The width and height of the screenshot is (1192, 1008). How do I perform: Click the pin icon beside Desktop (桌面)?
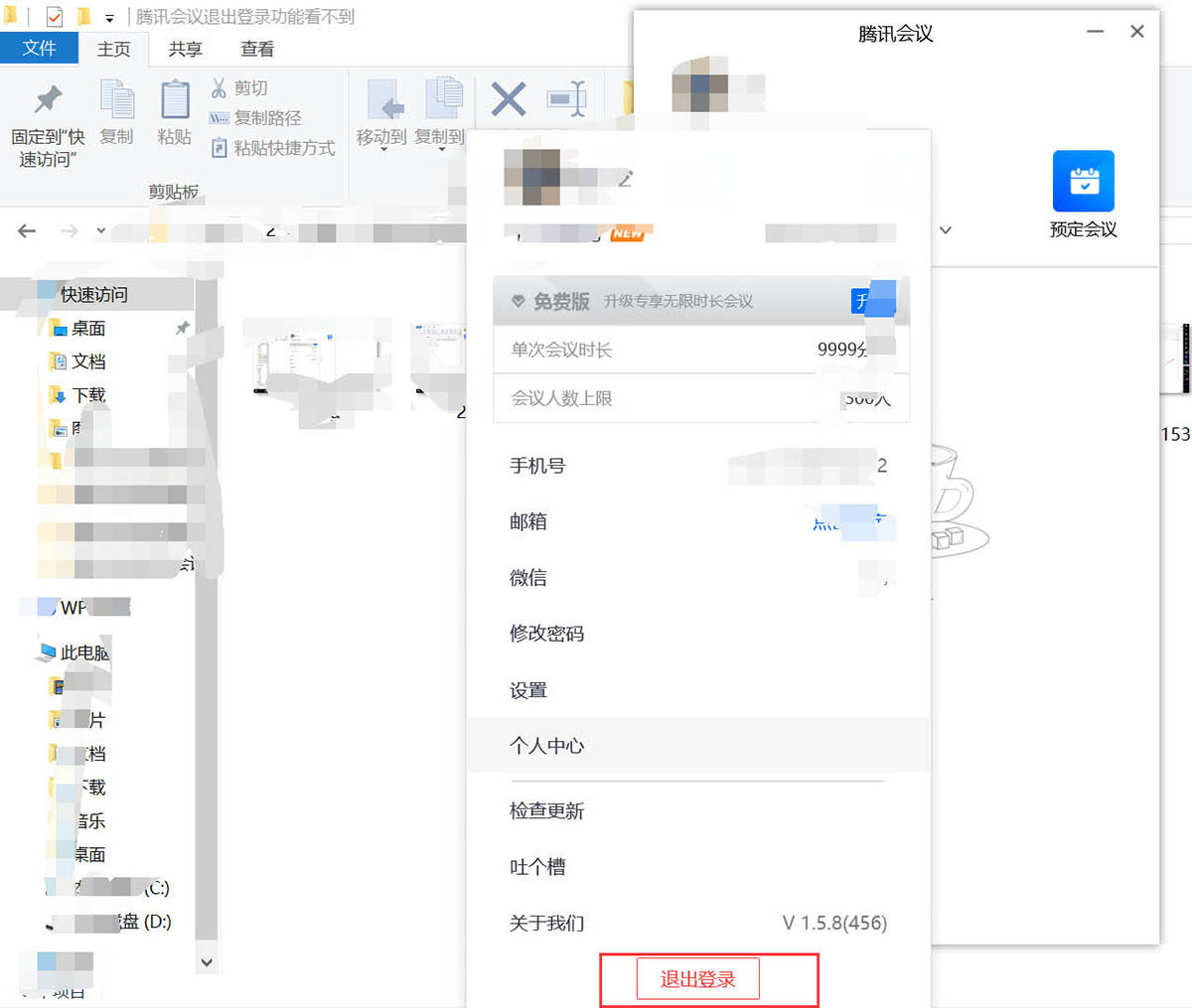point(183,328)
